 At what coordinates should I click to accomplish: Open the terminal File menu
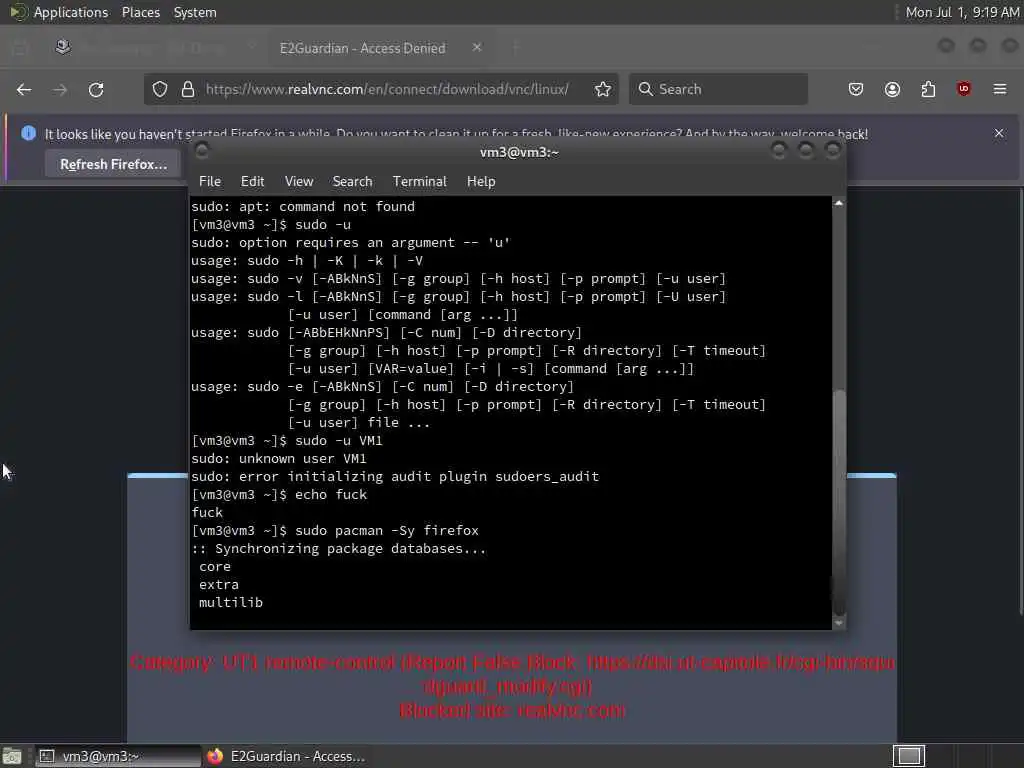click(x=210, y=182)
